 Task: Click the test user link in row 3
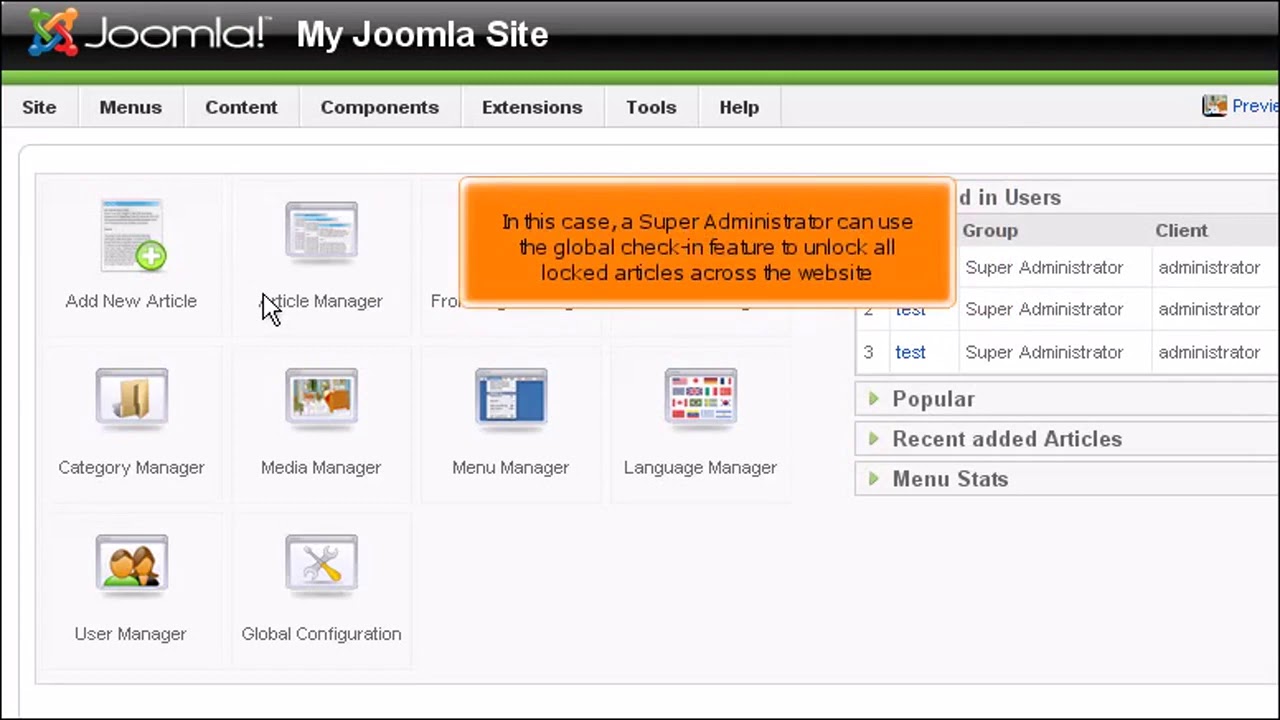point(910,352)
